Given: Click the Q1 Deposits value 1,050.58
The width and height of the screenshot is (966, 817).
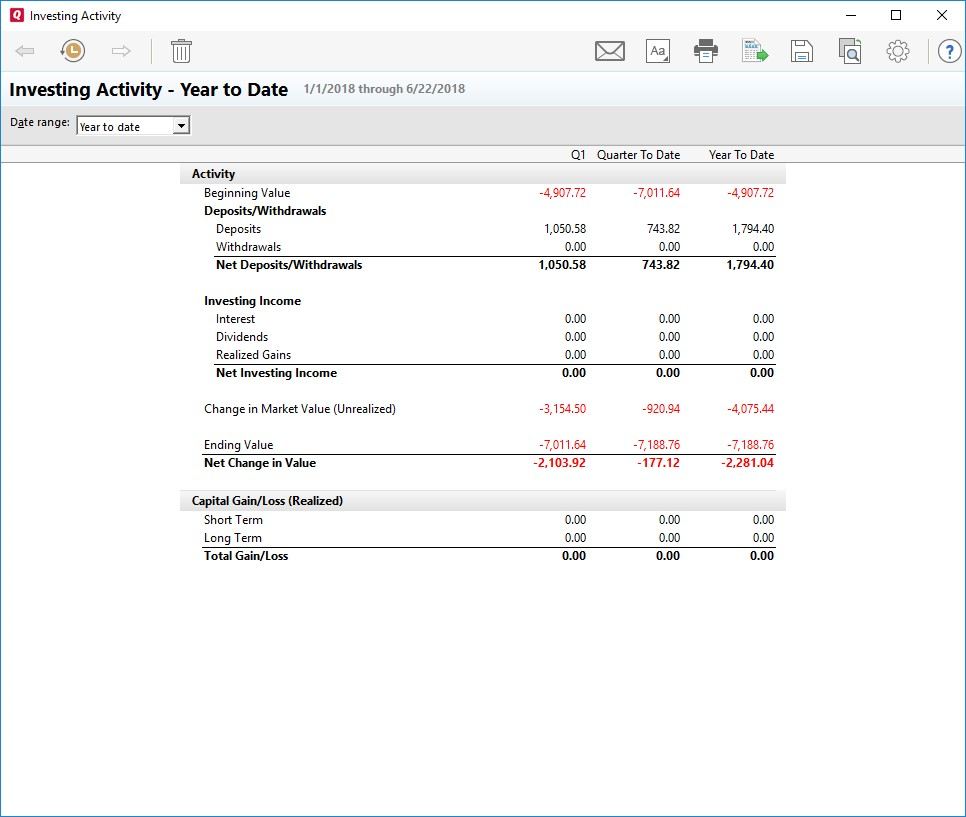Looking at the screenshot, I should 565,229.
